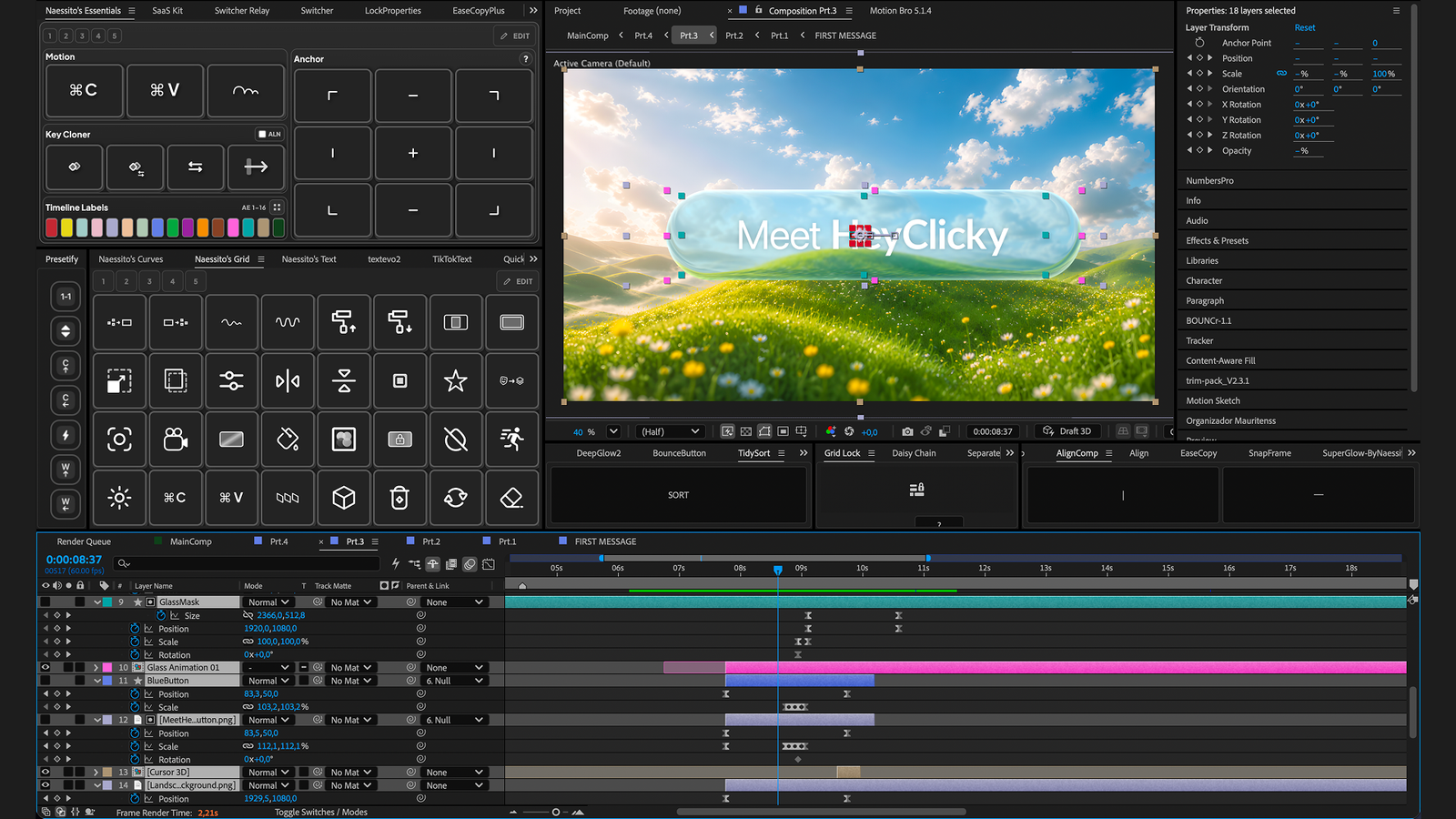Viewport: 1456px width, 819px height.
Task: Click the SORT button in TidySort
Action: [x=679, y=495]
